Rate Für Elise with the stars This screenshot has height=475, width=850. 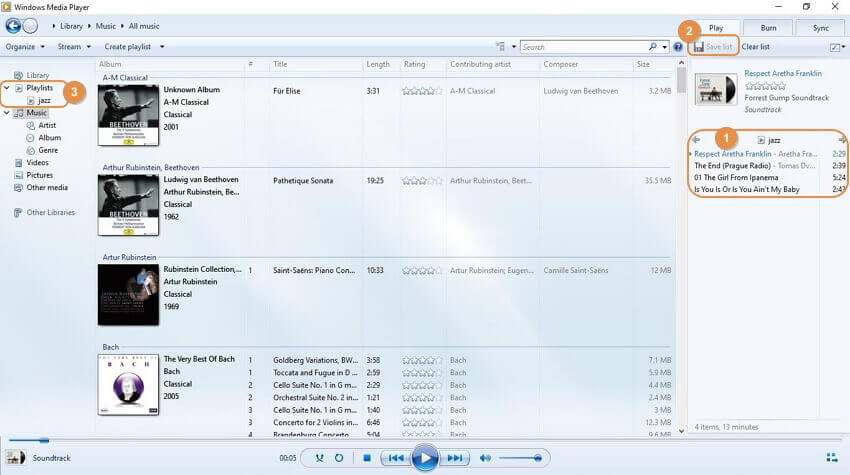(x=422, y=91)
